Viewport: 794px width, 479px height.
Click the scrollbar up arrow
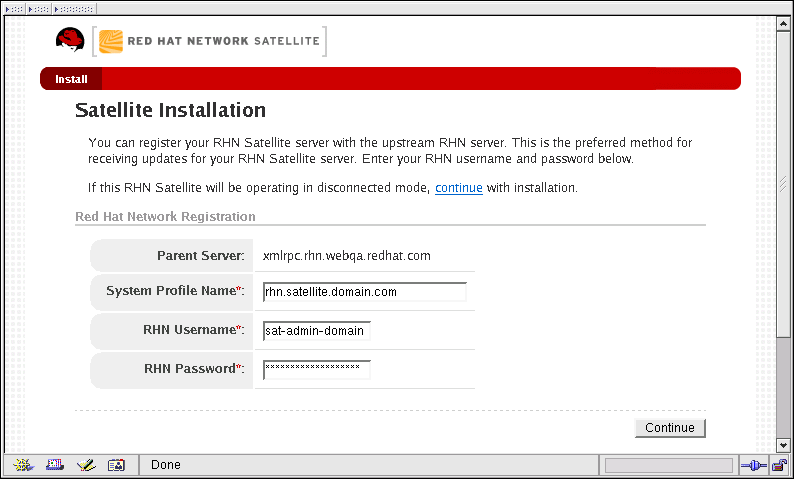coord(785,23)
